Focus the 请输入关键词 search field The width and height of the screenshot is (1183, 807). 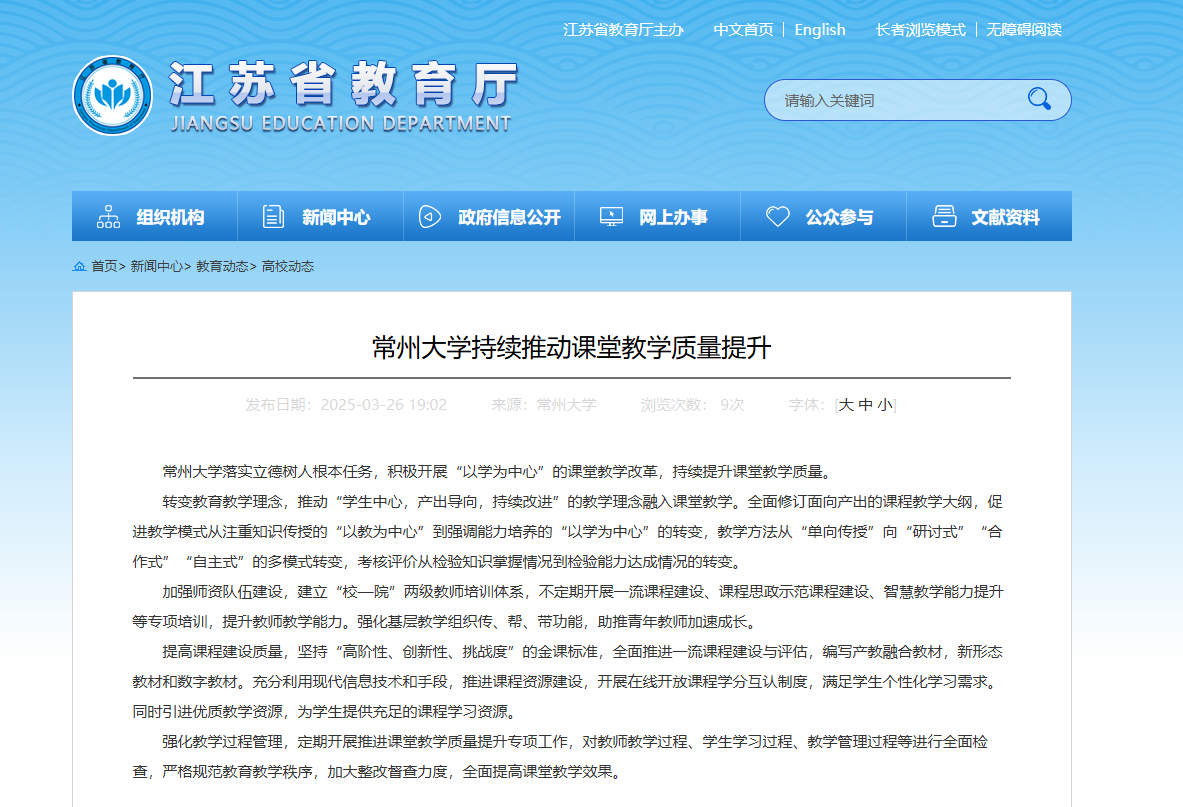(x=895, y=100)
